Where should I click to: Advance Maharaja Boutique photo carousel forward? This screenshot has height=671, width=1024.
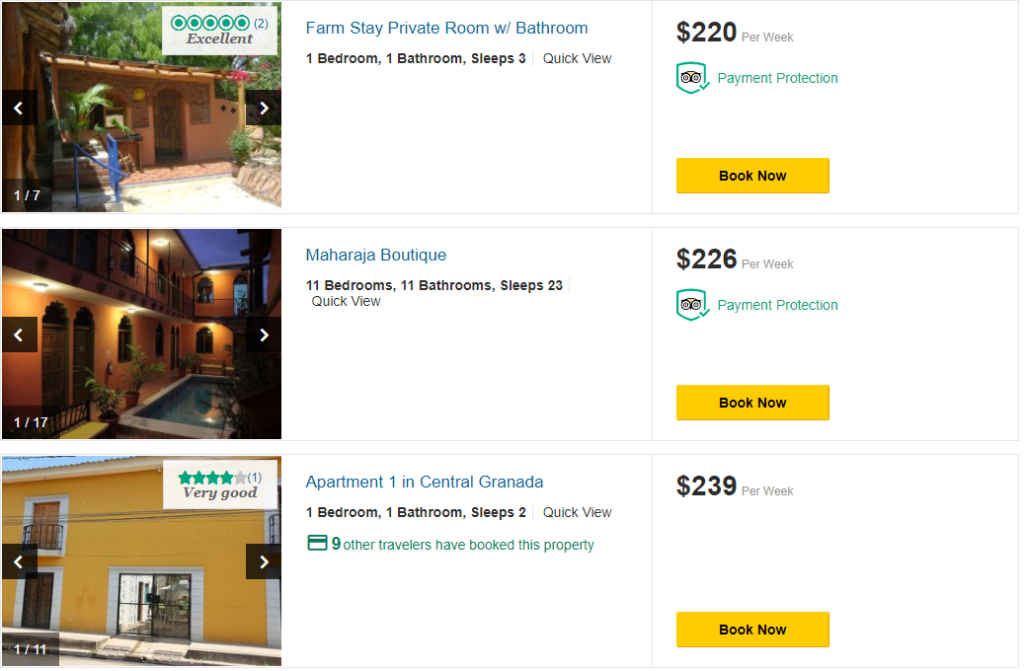coord(263,335)
